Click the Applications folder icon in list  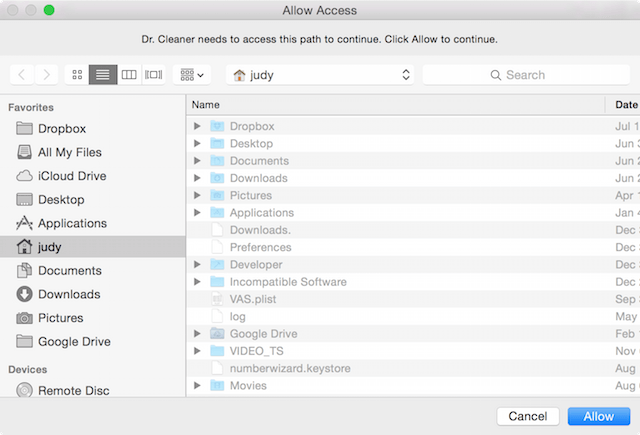[x=217, y=213]
